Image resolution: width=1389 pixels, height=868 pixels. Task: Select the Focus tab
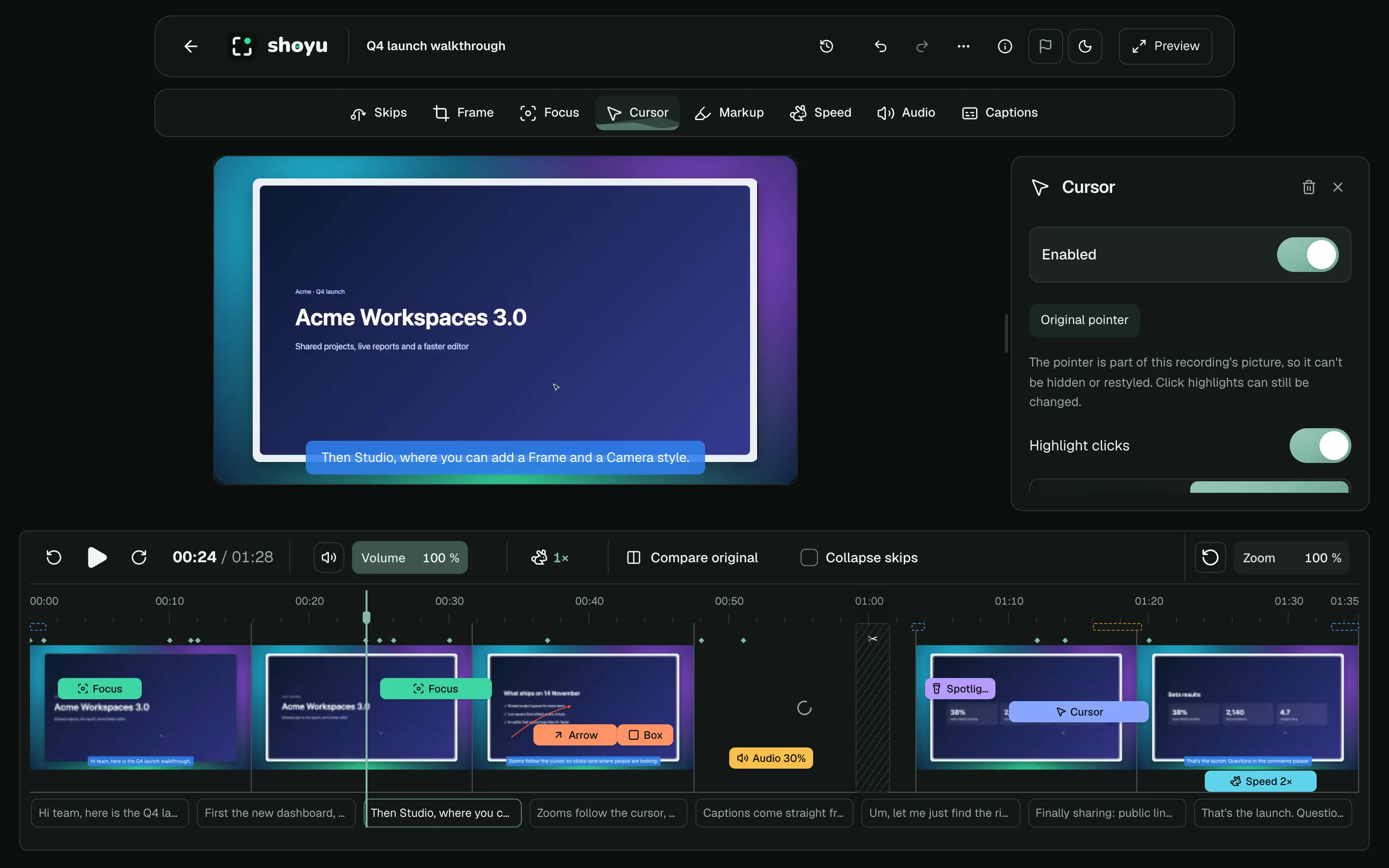coord(549,112)
